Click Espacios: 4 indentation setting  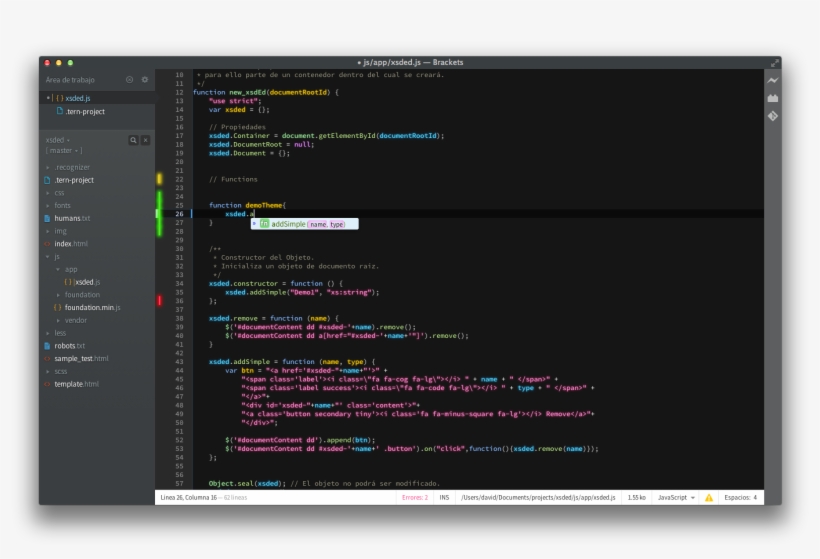tap(740, 497)
